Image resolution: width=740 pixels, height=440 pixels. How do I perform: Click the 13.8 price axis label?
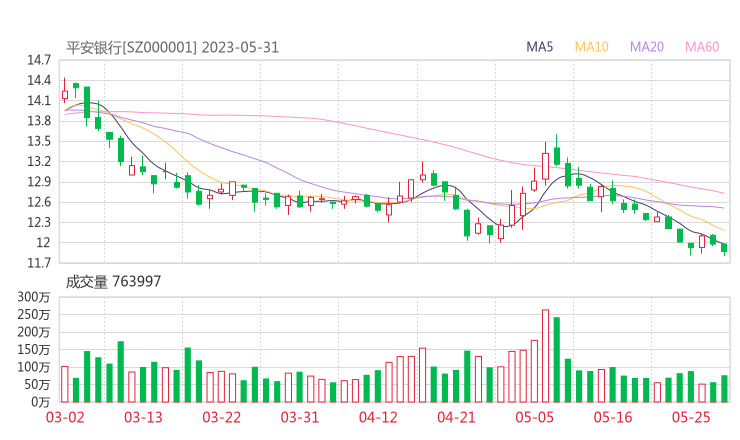(39, 121)
